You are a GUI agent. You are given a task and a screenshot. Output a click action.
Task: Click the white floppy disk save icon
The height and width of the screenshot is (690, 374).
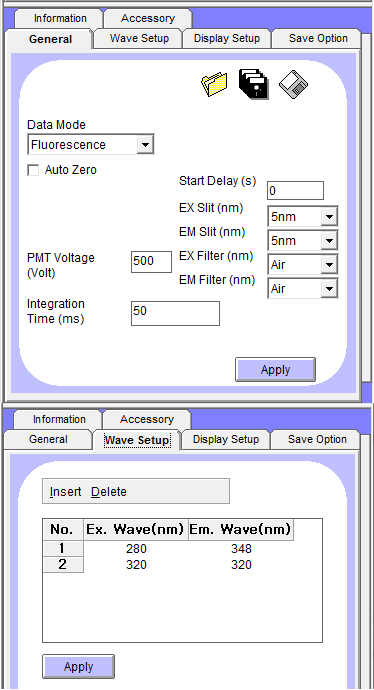[293, 84]
